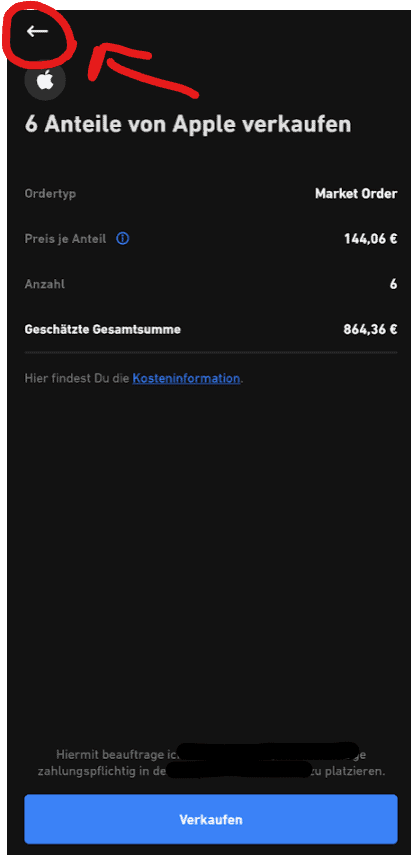Tap the round Apple logo icon
This screenshot has height=855, width=411.
pos(45,81)
